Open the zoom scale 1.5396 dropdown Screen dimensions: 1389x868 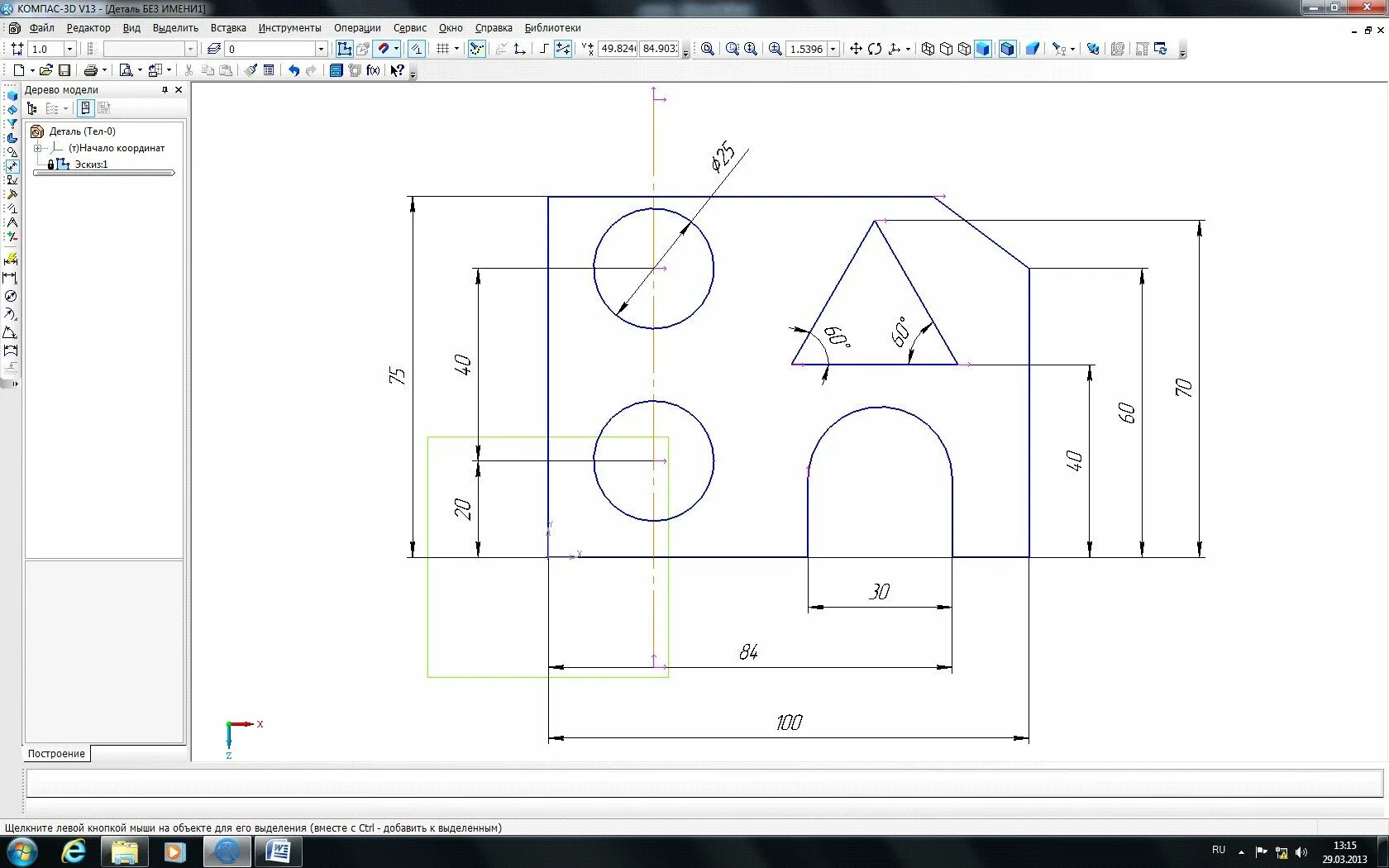coord(833,49)
